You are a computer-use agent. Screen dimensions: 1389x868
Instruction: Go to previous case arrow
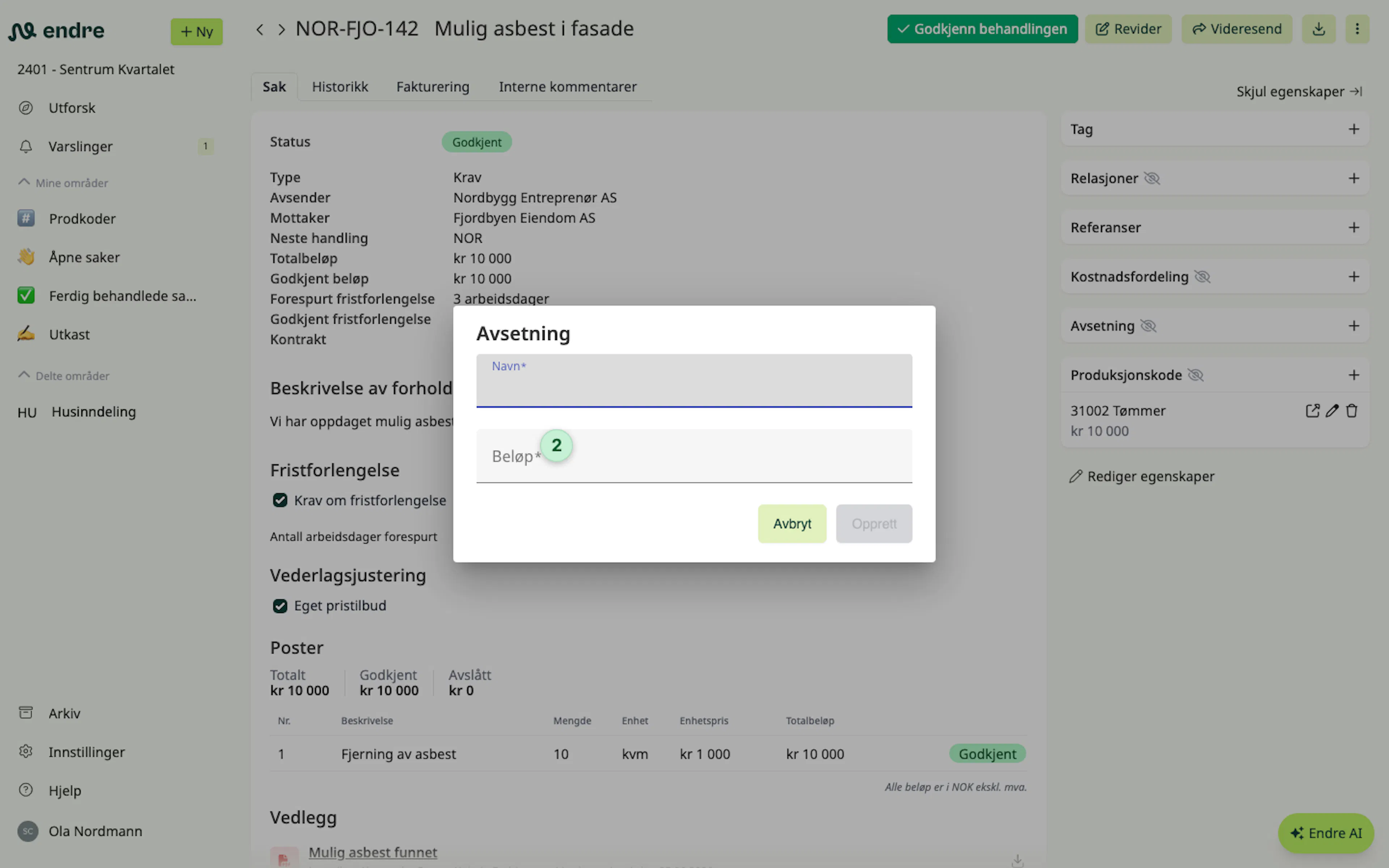(x=260, y=29)
